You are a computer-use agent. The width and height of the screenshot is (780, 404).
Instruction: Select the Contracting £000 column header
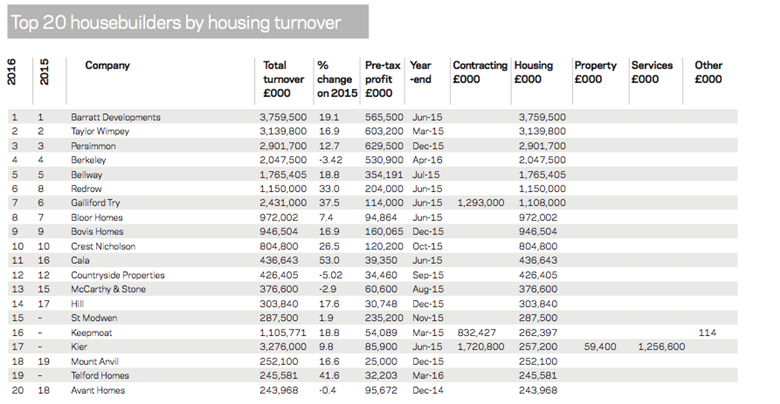(x=478, y=72)
